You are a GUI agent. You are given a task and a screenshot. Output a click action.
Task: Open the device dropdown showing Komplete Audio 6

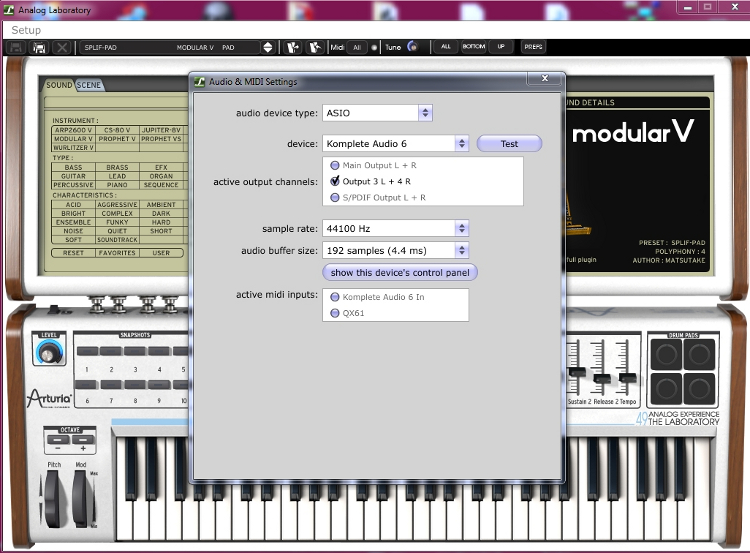point(396,144)
